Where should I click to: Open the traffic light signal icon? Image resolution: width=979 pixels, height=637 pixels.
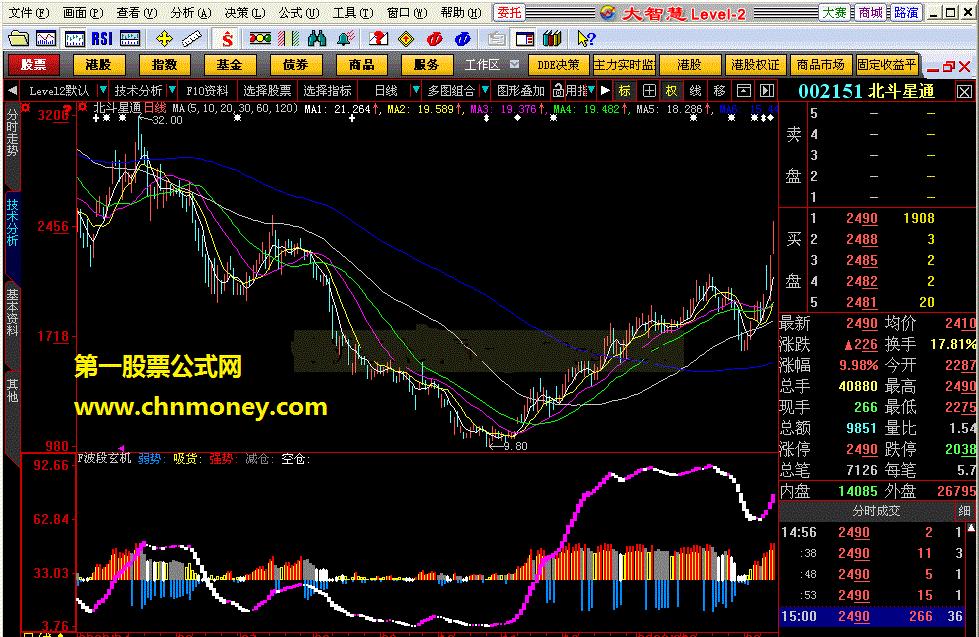click(260, 39)
